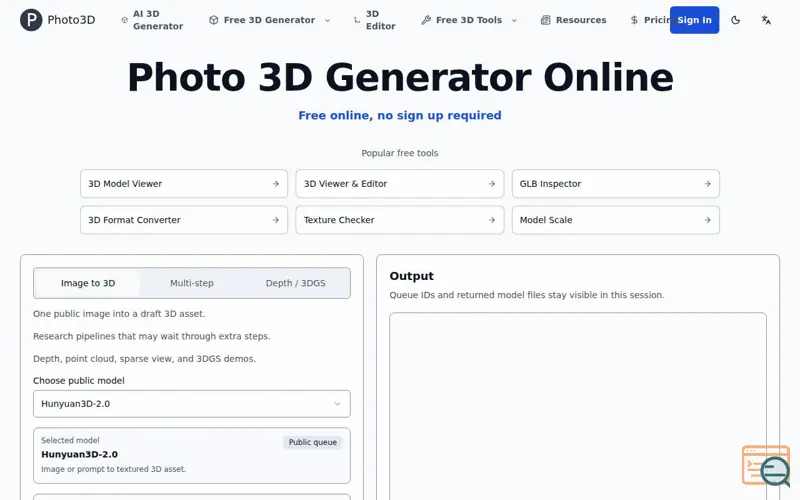Screen dimensions: 800x500
Task: Click the Pricing dollar sign icon
Action: click(634, 20)
